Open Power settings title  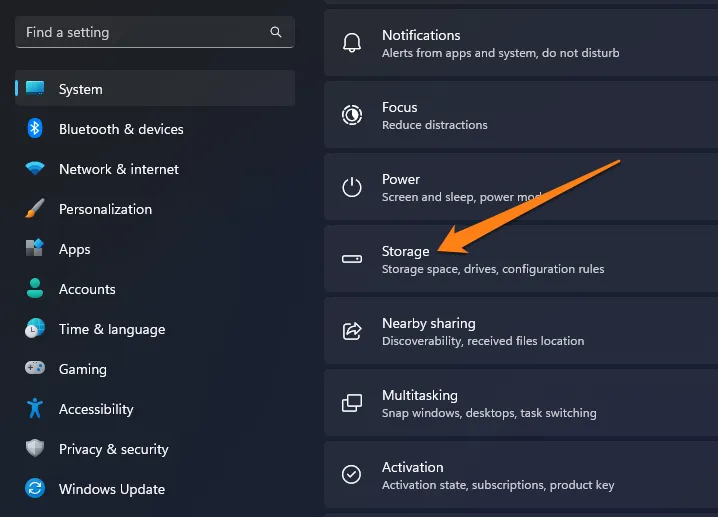pos(401,179)
